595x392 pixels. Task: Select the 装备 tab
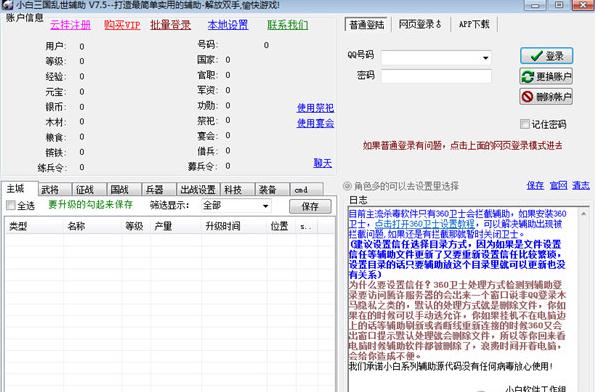pos(272,189)
